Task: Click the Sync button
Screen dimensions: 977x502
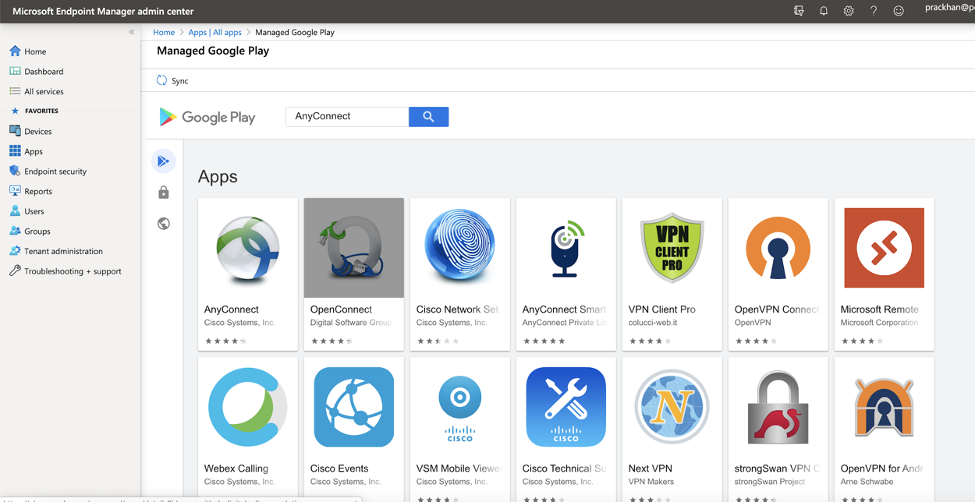Action: click(x=173, y=81)
